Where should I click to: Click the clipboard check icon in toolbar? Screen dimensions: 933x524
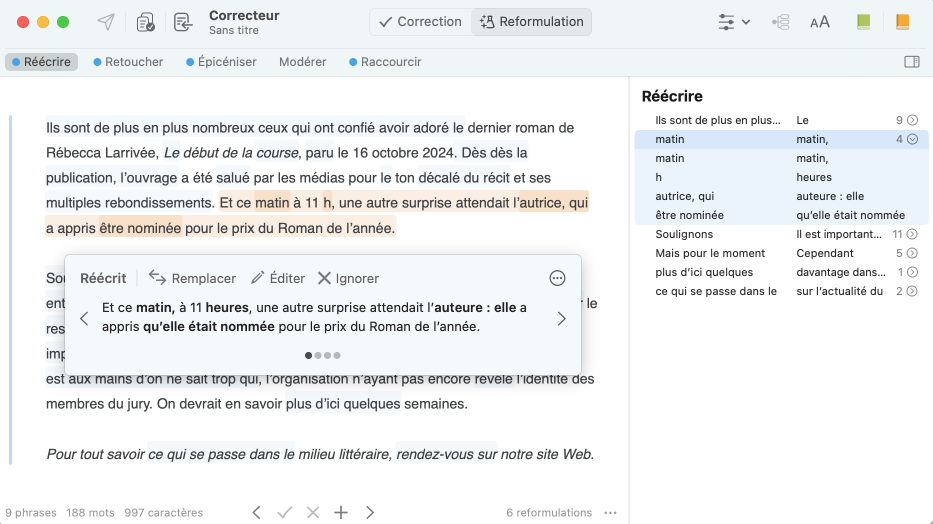pyautogui.click(x=145, y=22)
